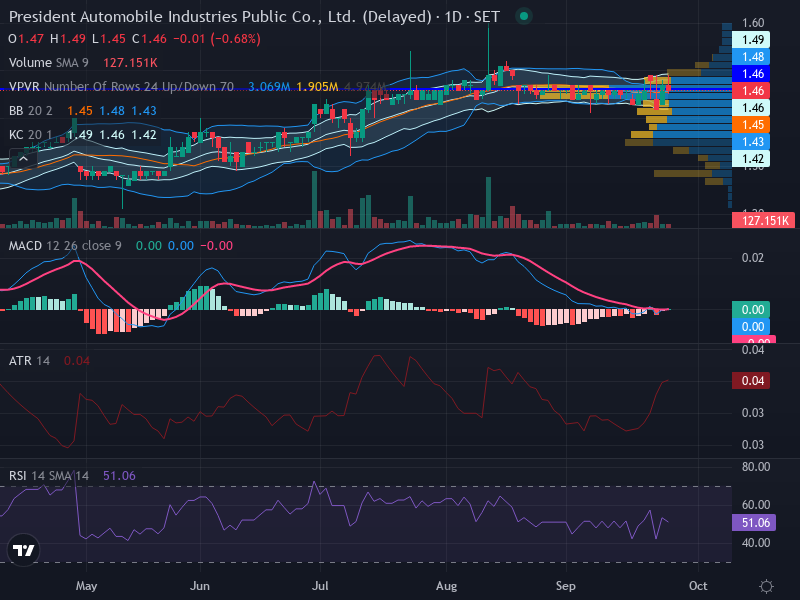Click the 51.06 RSI value label
This screenshot has width=800, height=600.
(754, 522)
